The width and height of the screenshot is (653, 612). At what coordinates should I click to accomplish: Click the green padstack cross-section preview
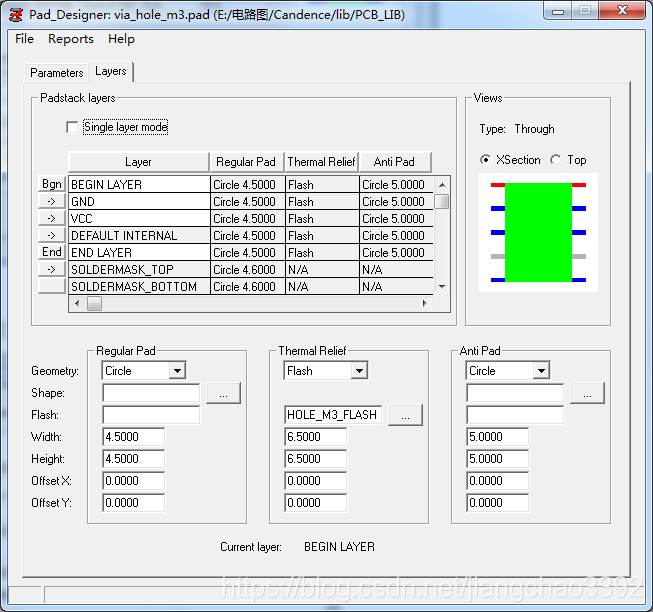pyautogui.click(x=538, y=232)
